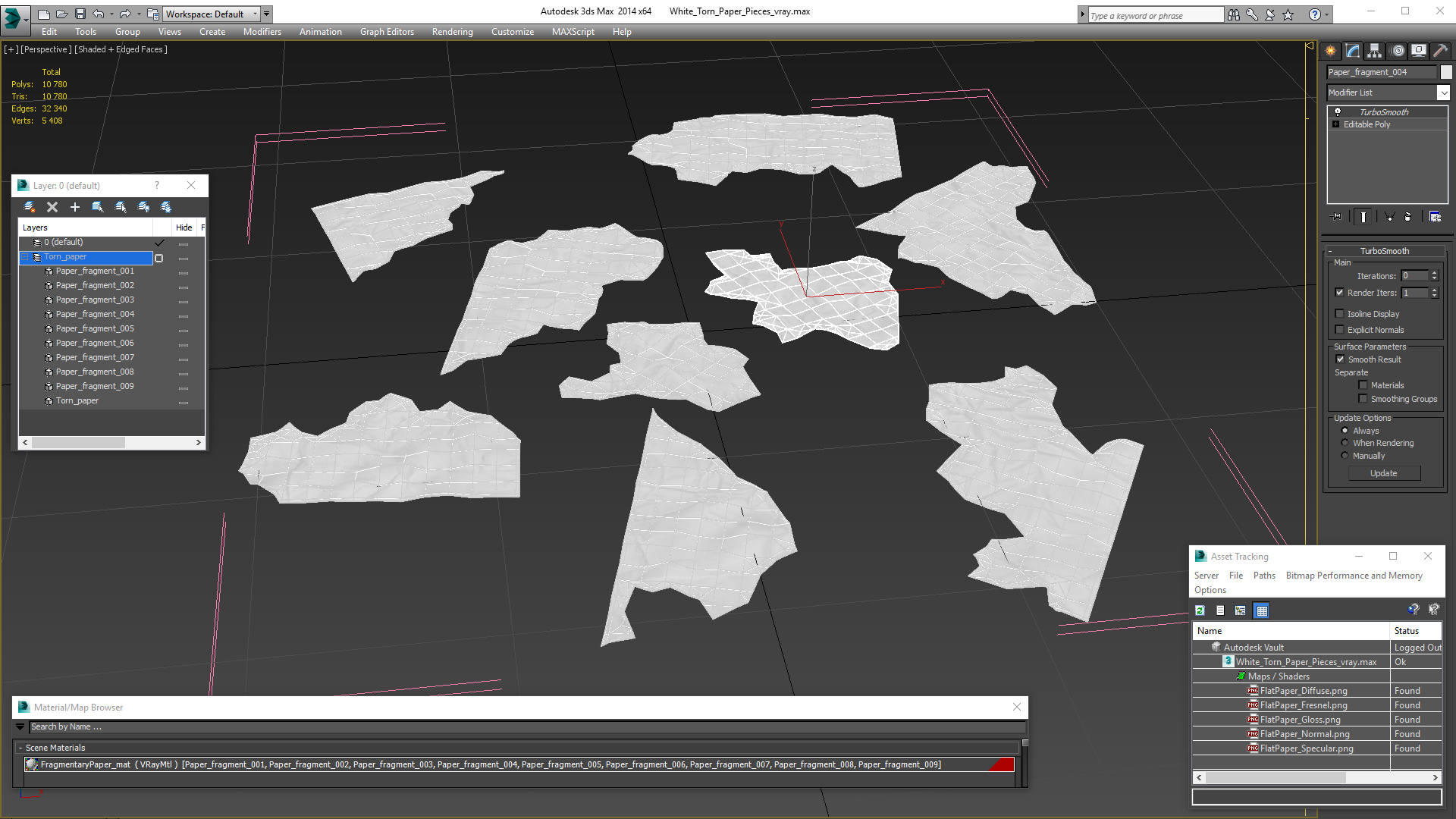Screen dimensions: 1456x819
Task: Click Create New Layer icon in Layer dialog
Action: coord(30,207)
